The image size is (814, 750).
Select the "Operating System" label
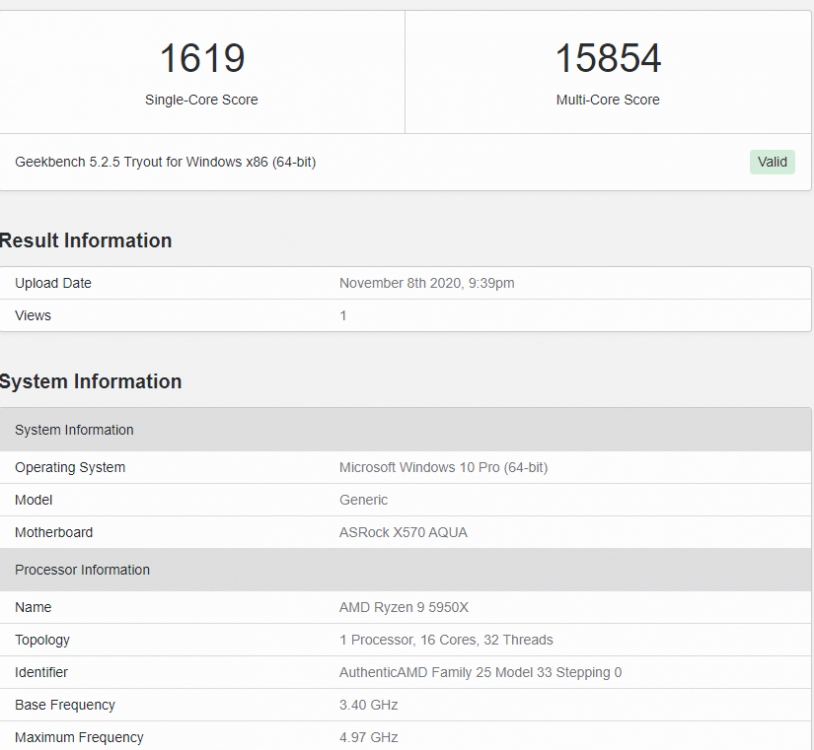coord(70,467)
